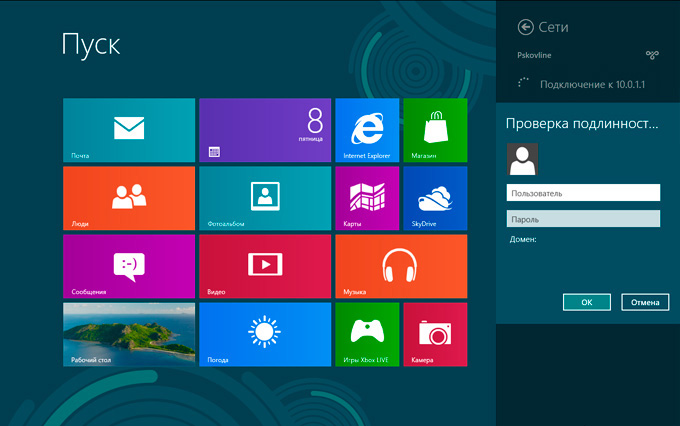Open the Сообщения messaging tile
Viewport: 680px width, 426px height.
(x=128, y=266)
